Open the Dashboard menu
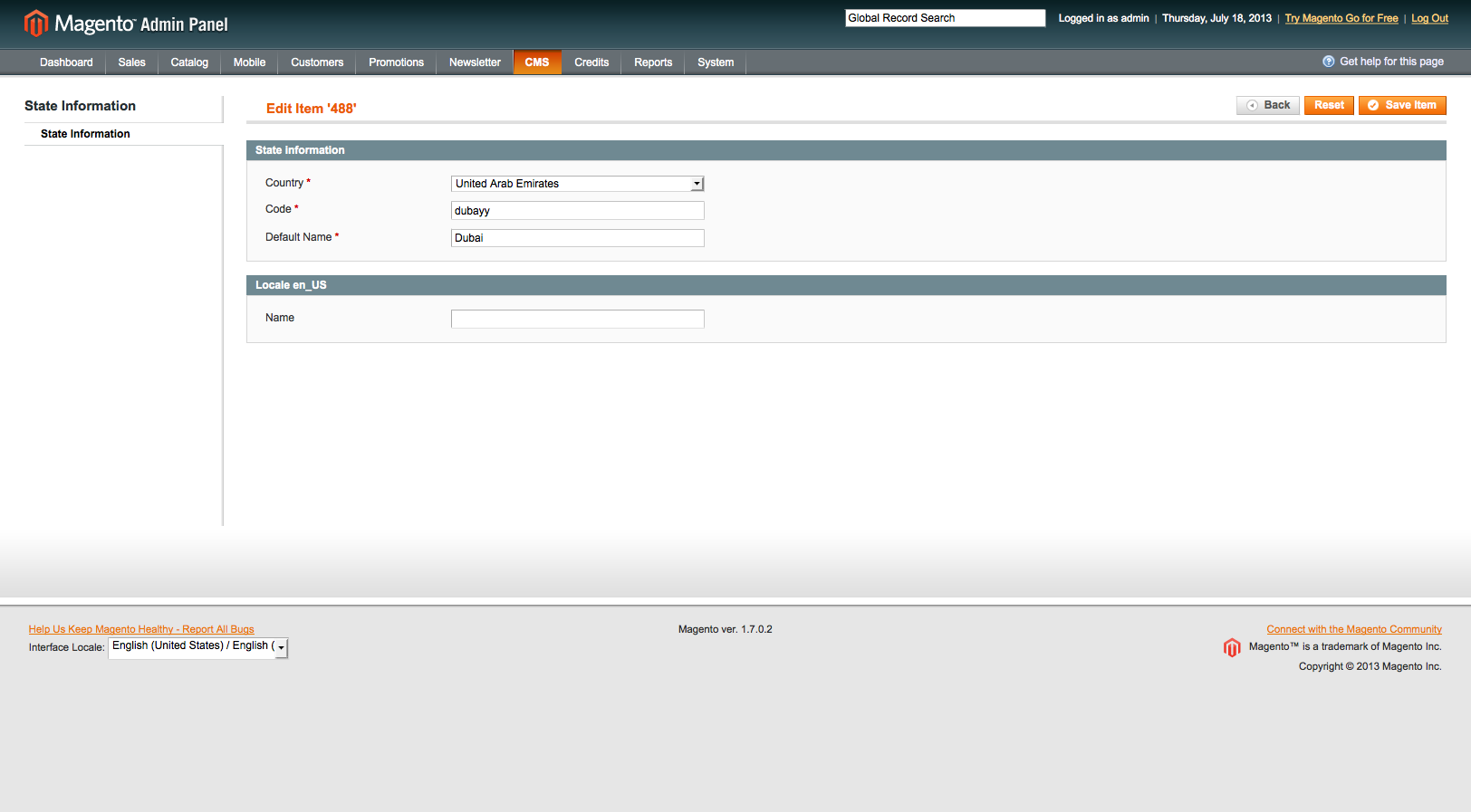Viewport: 1471px width, 812px height. (x=66, y=62)
